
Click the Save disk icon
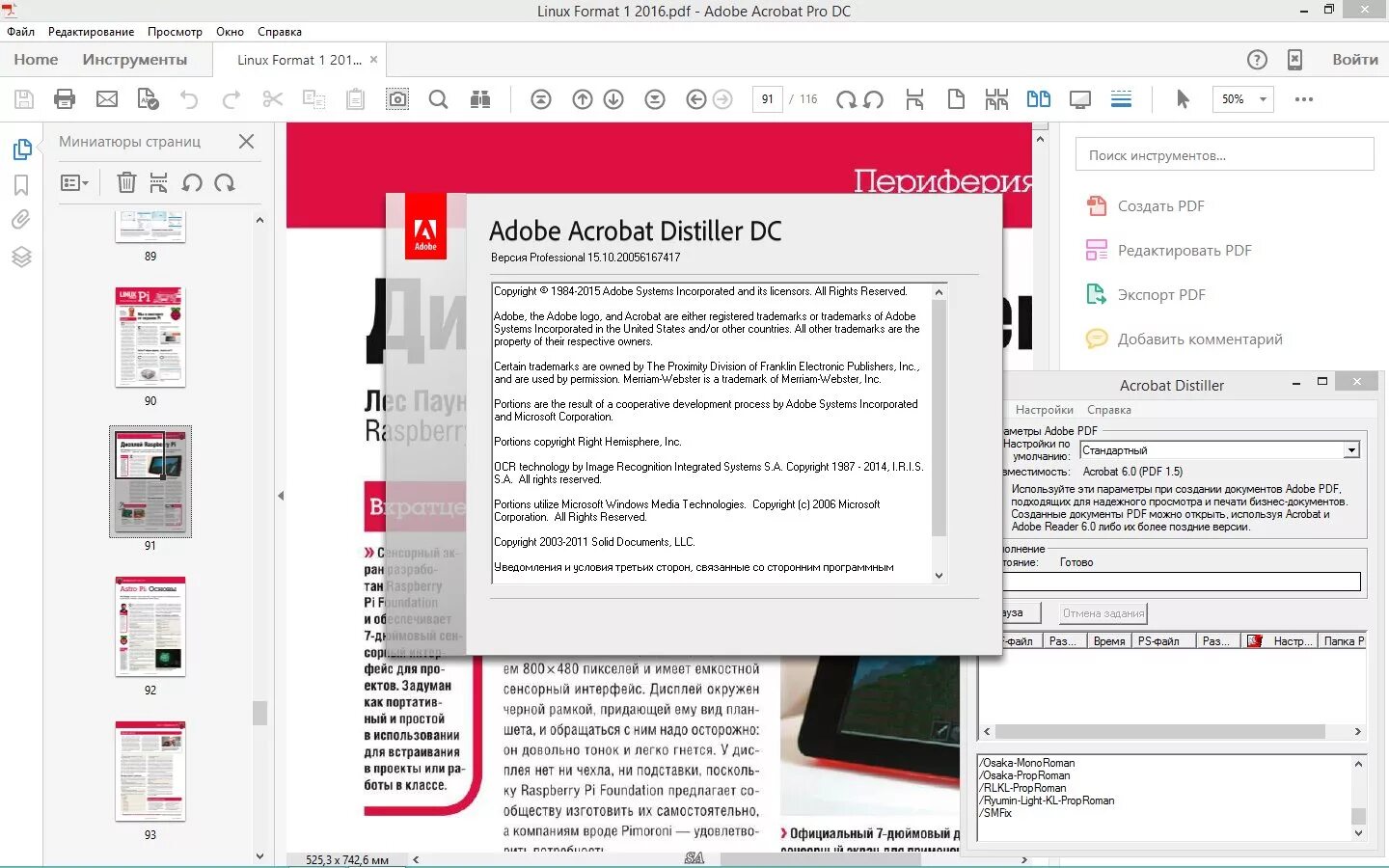(24, 98)
